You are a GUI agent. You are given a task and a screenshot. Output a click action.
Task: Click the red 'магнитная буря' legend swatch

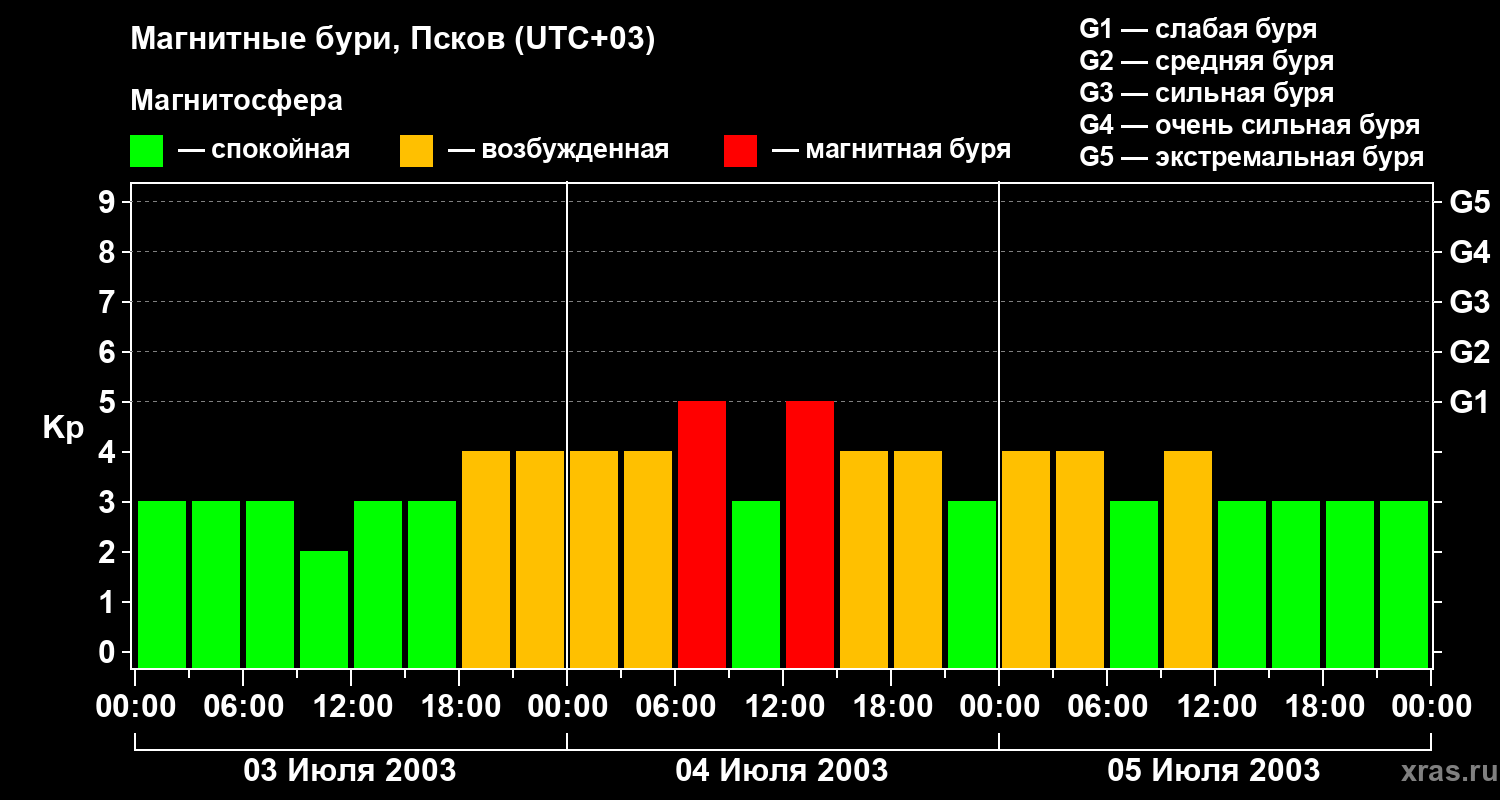tap(740, 151)
